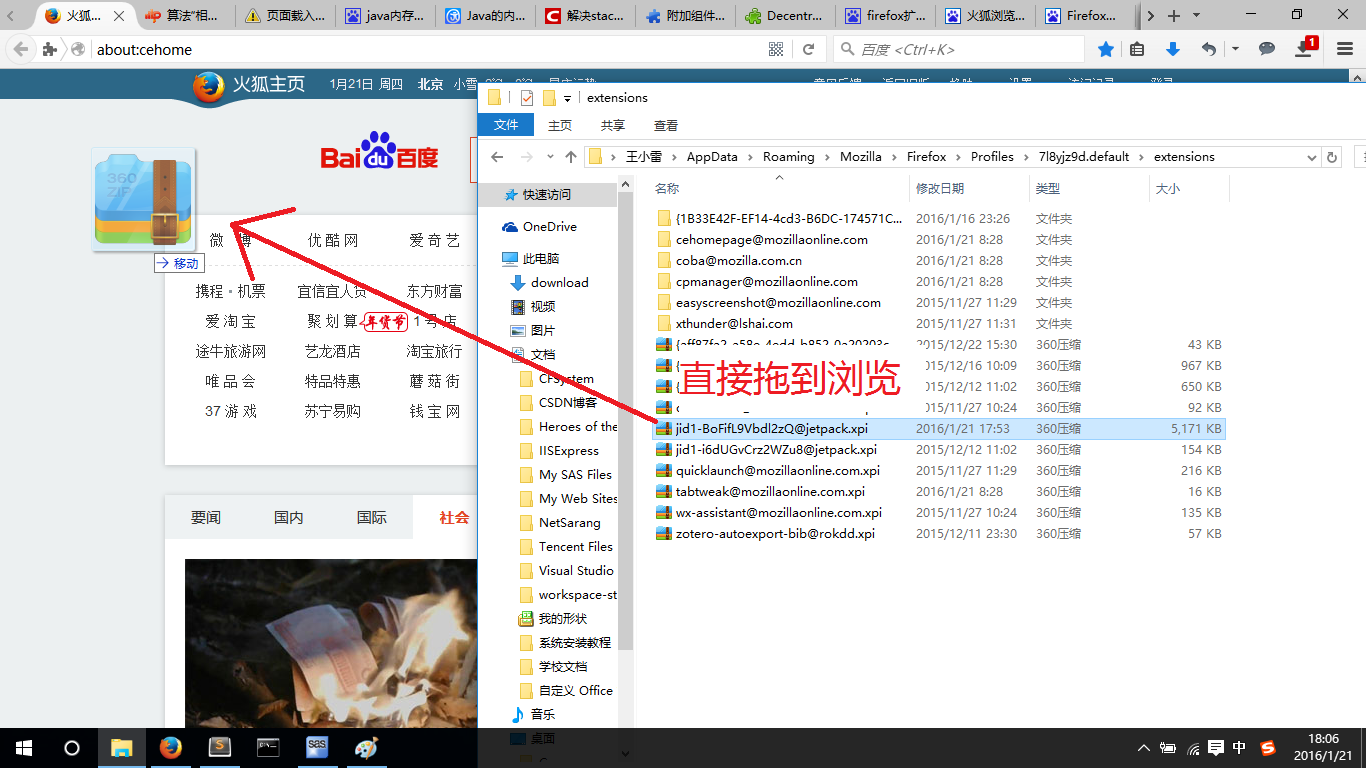Click the add-on puzzle icon beside the URL bar
This screenshot has height=768, width=1366.
click(49, 49)
